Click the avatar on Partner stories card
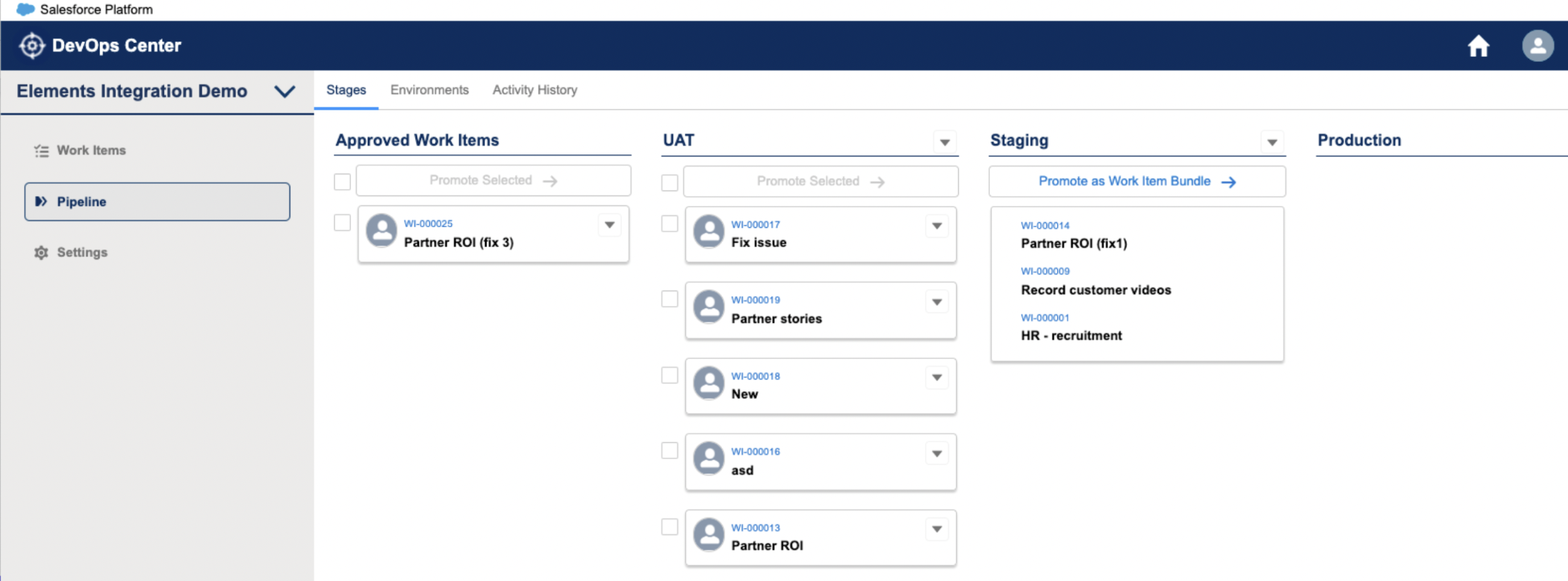The height and width of the screenshot is (581, 1568). 709,307
